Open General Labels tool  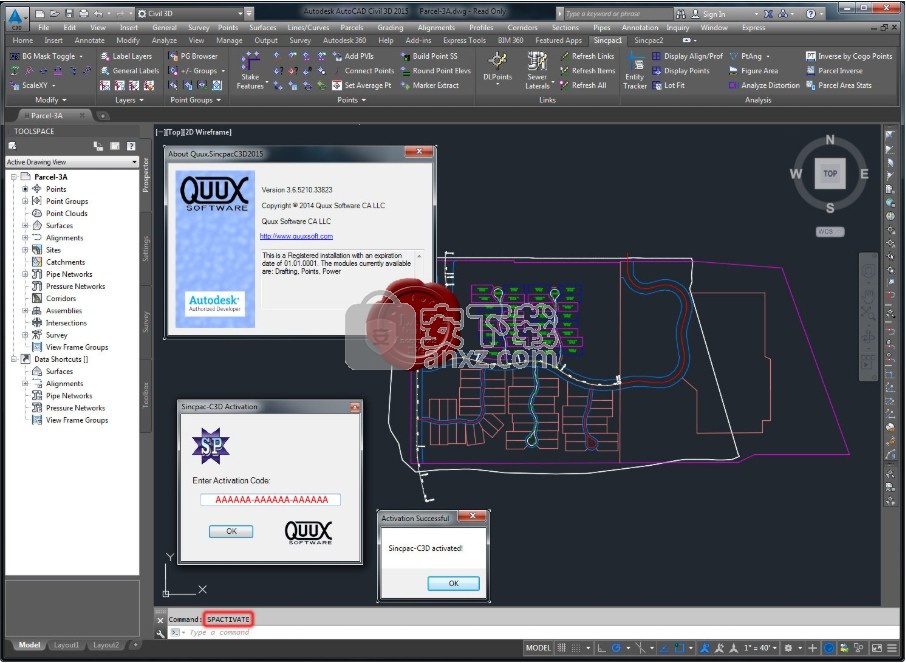tap(130, 71)
